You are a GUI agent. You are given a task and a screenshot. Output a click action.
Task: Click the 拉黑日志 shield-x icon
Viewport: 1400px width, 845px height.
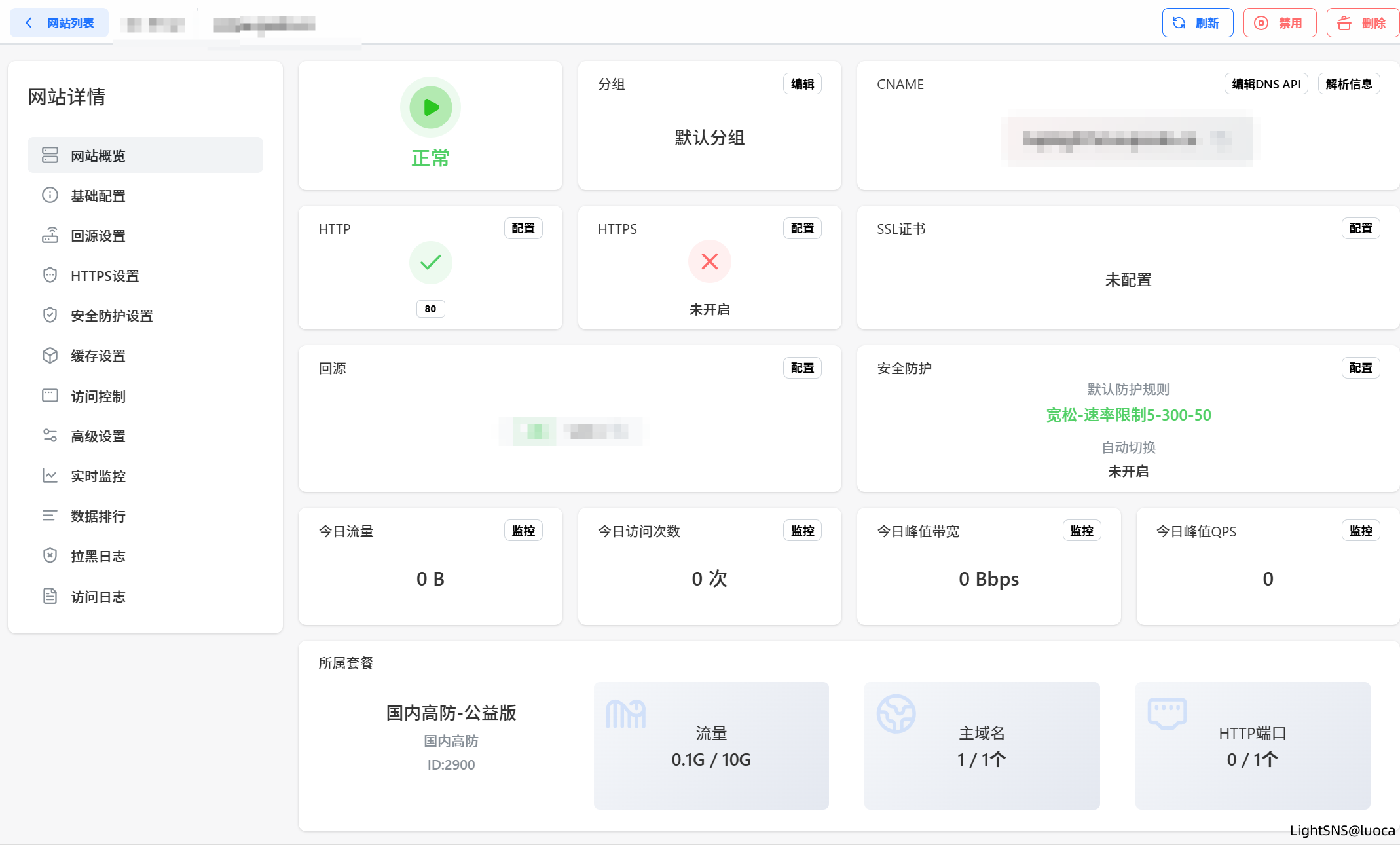click(x=50, y=555)
